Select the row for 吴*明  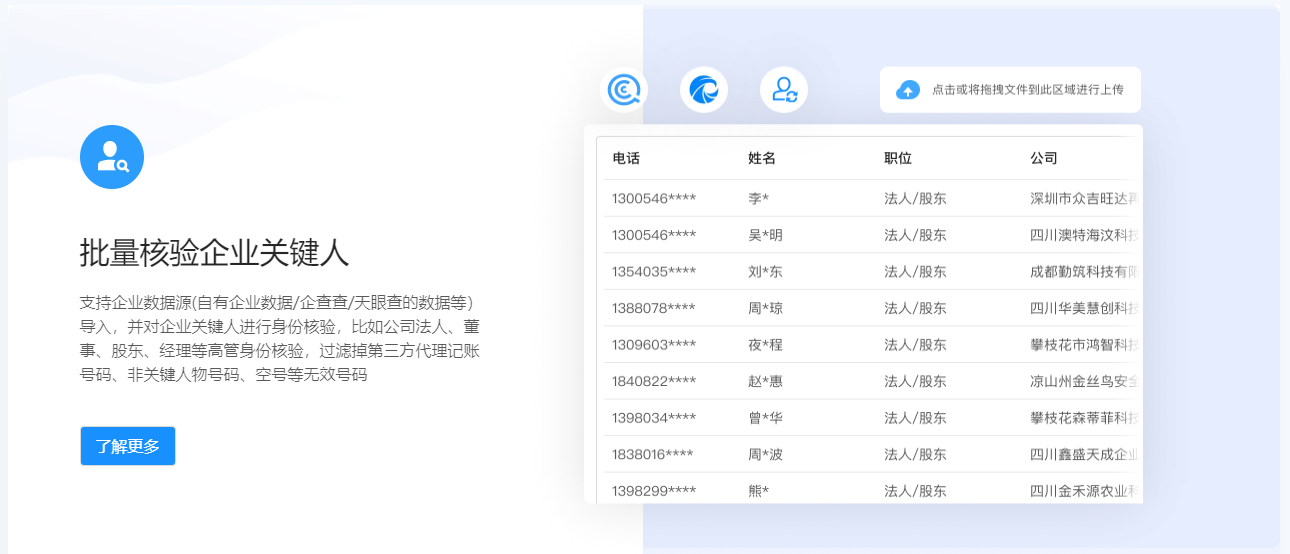coord(766,235)
